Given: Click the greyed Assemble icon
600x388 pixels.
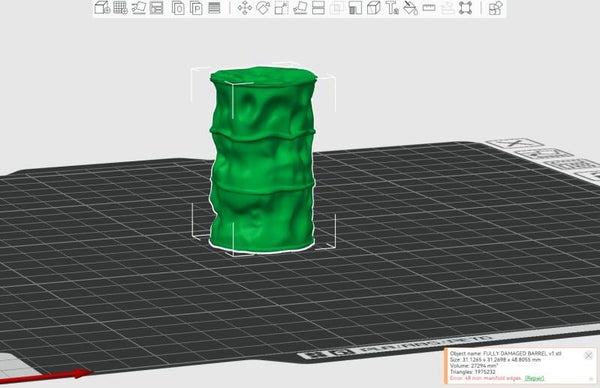Looking at the screenshot, I should point(447,8).
